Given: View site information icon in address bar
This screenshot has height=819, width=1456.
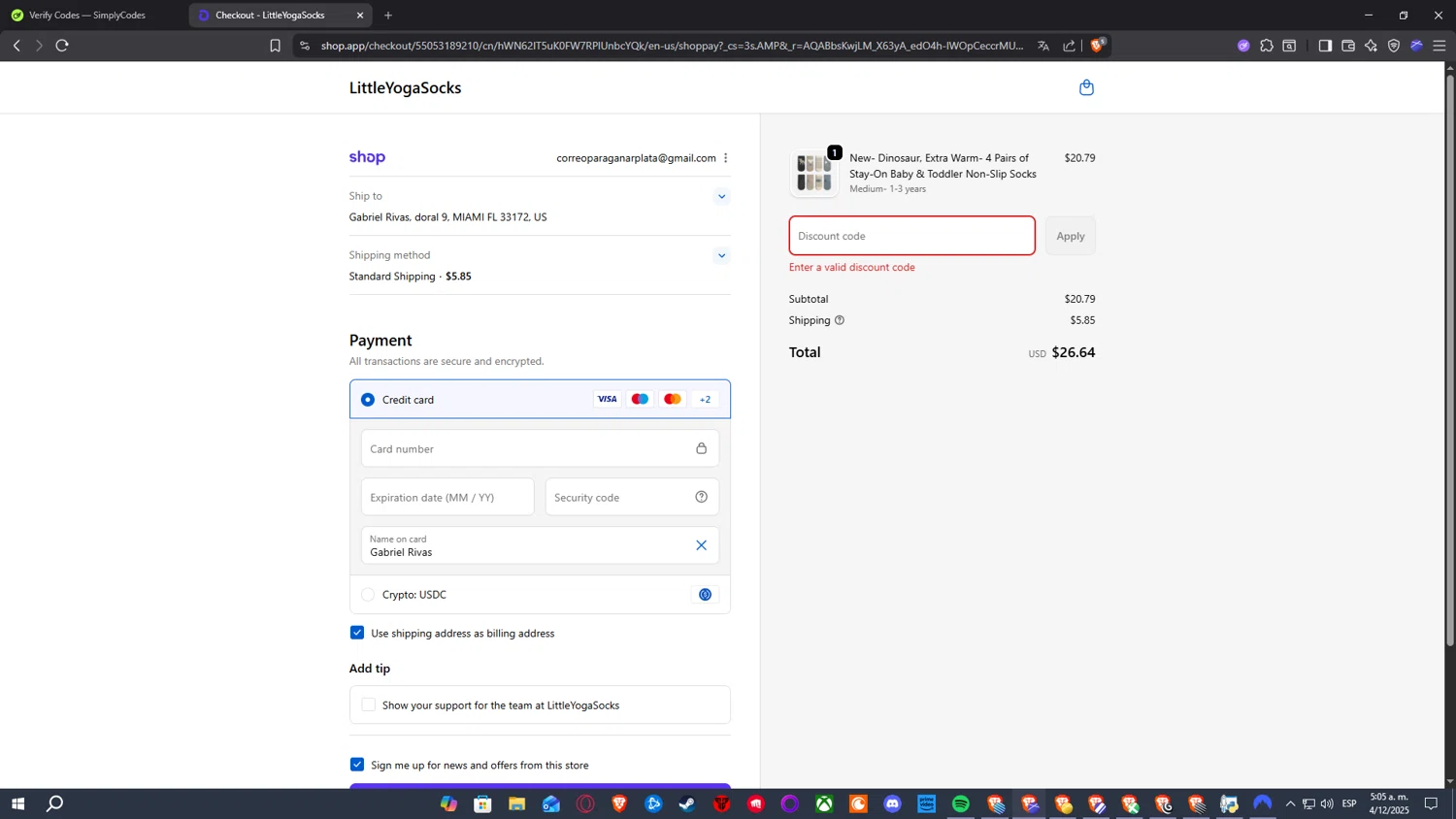Looking at the screenshot, I should 305,46.
